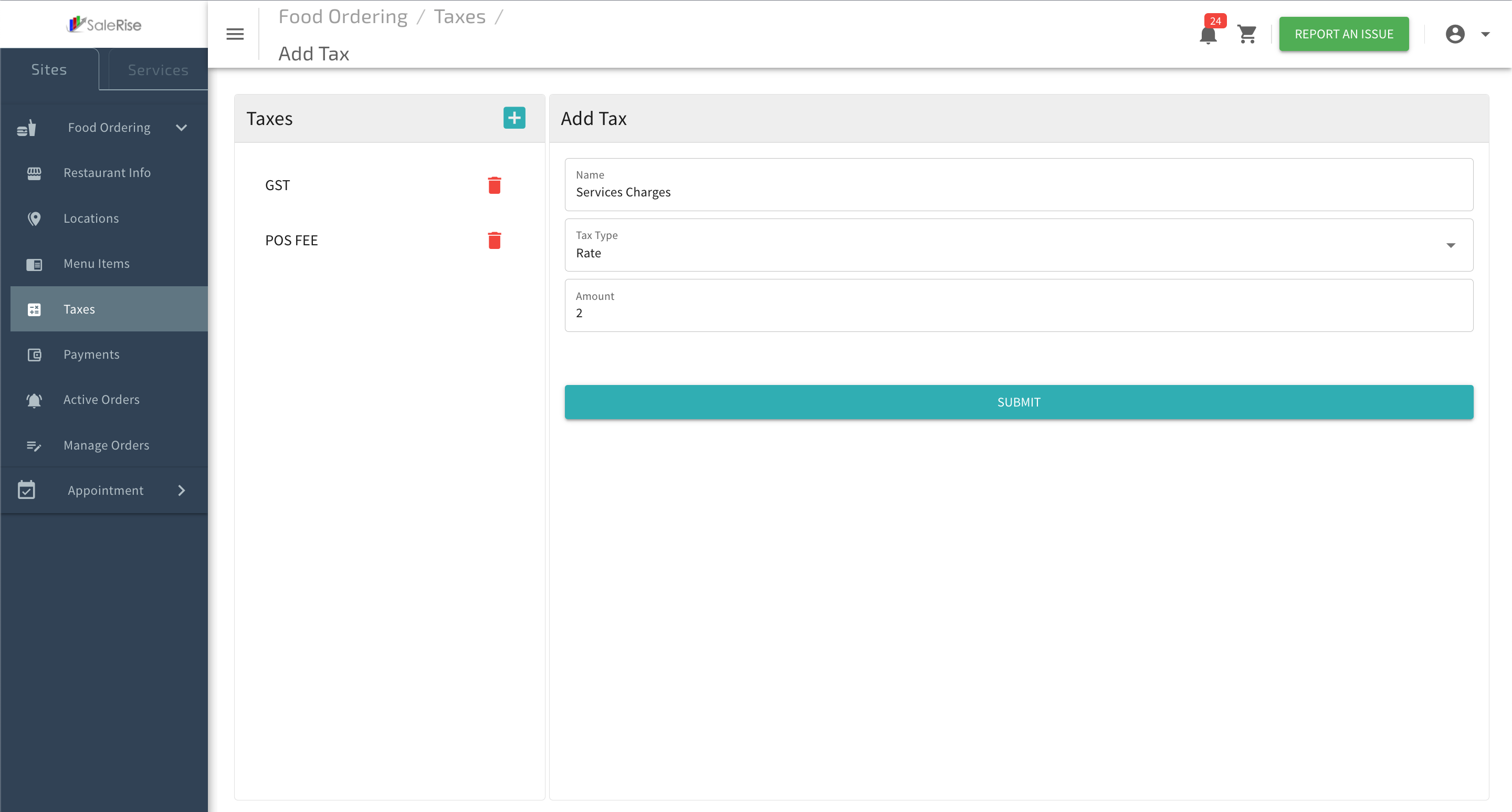
Task: Click the SaleRise logo
Action: point(104,24)
